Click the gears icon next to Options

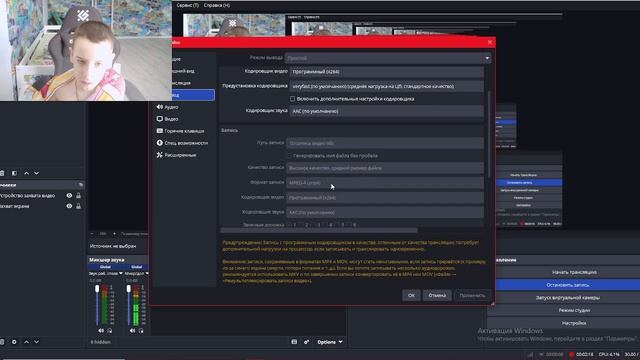click(306, 342)
